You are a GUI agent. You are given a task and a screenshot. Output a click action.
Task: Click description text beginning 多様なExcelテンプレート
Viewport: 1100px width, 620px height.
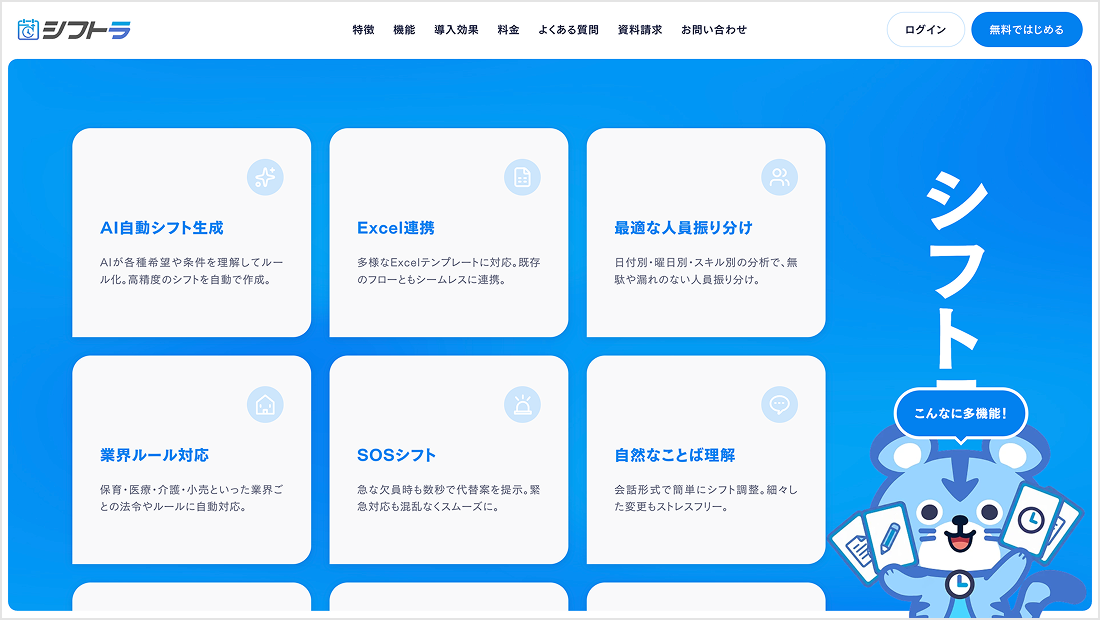[449, 271]
